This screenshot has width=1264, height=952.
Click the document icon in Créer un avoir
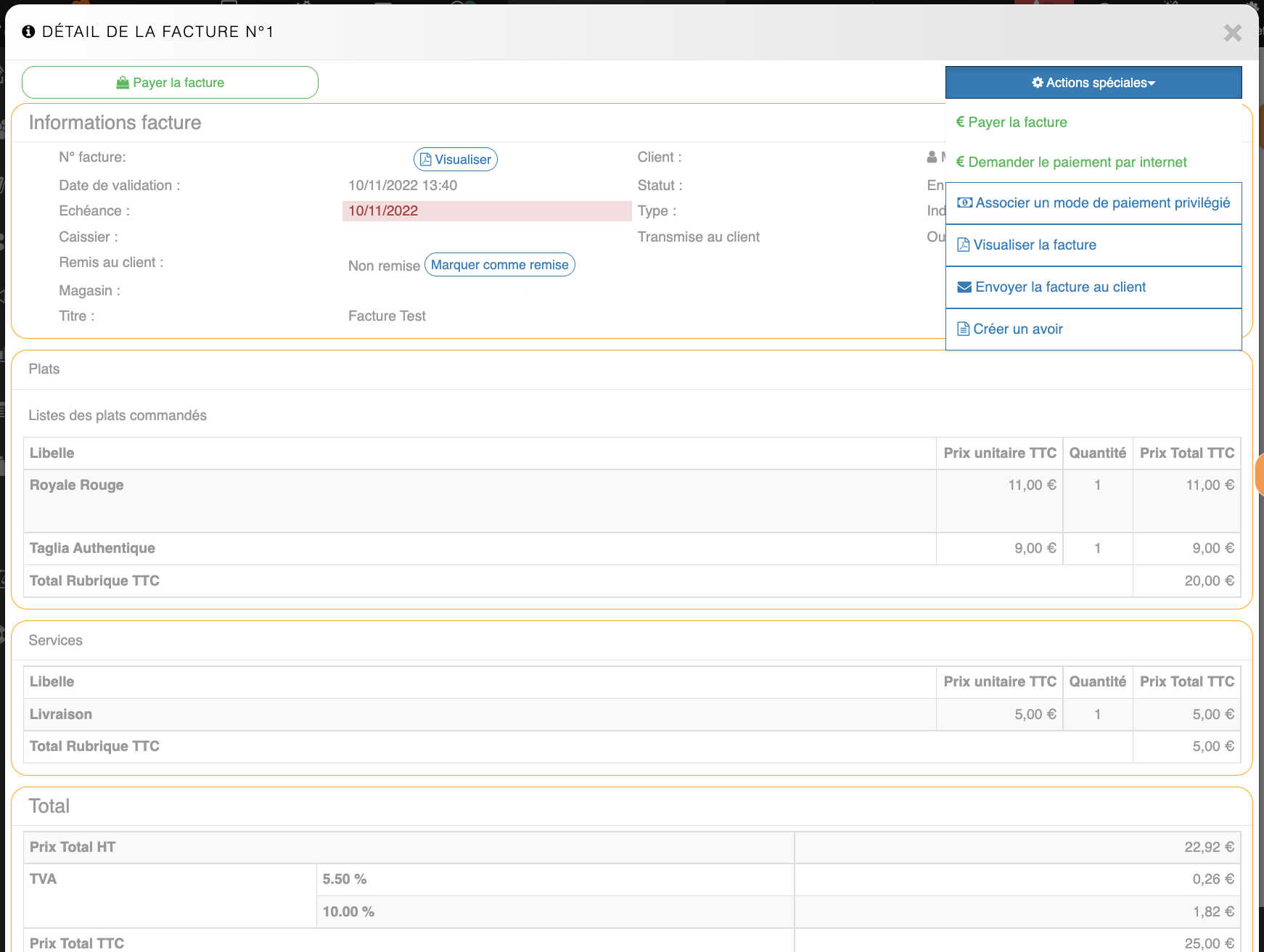[x=964, y=329]
